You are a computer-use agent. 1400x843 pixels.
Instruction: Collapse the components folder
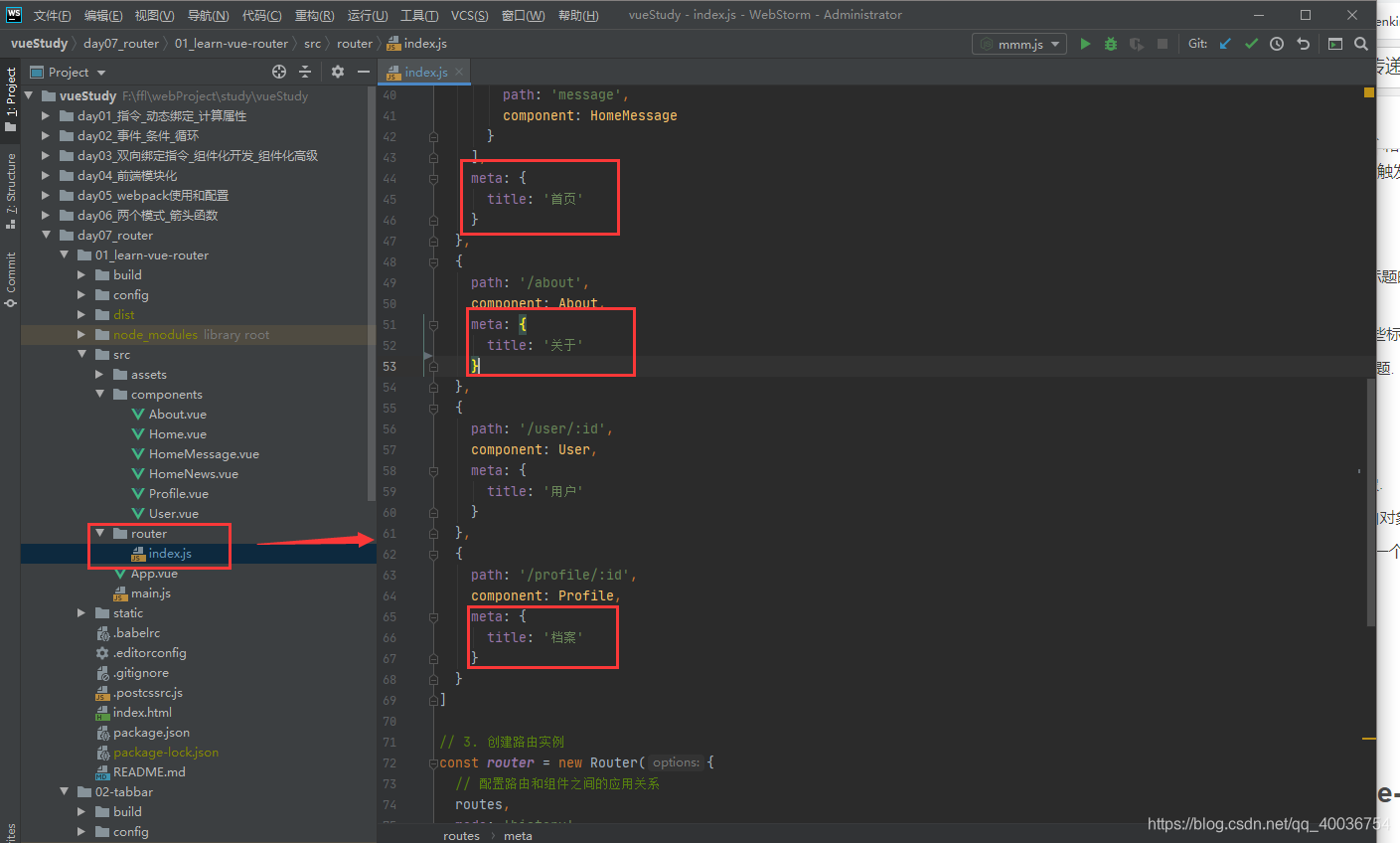[x=99, y=395]
